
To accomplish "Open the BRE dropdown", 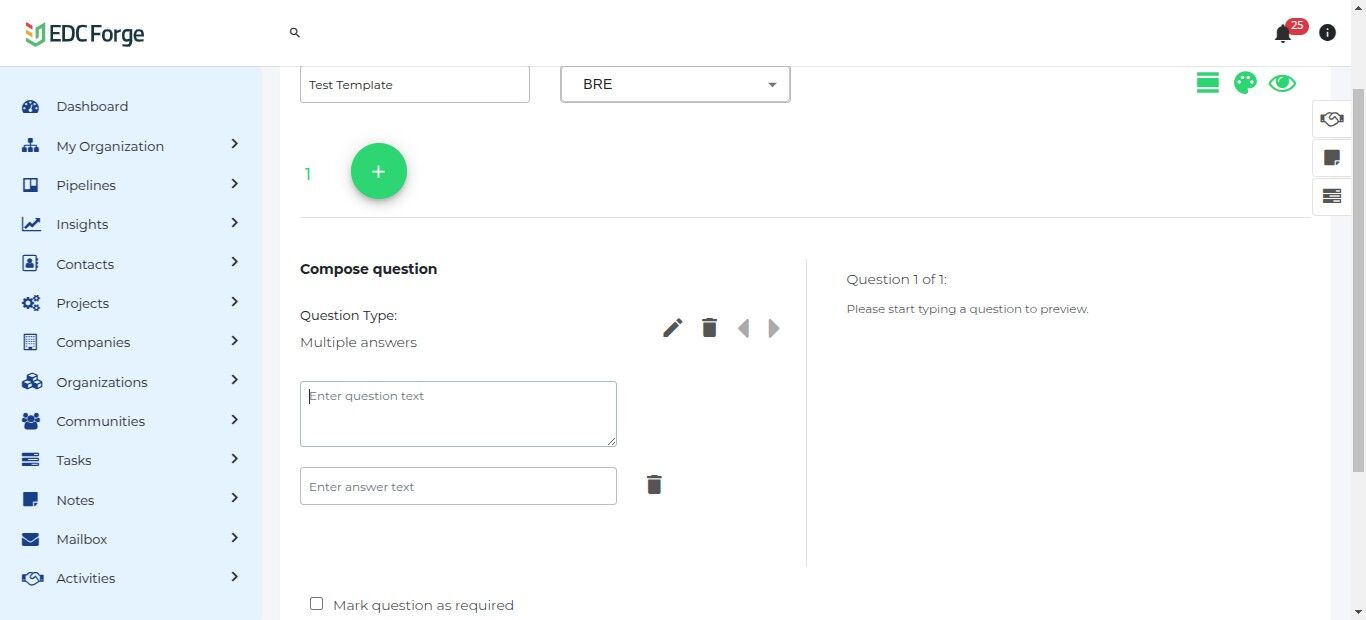I will click(675, 85).
